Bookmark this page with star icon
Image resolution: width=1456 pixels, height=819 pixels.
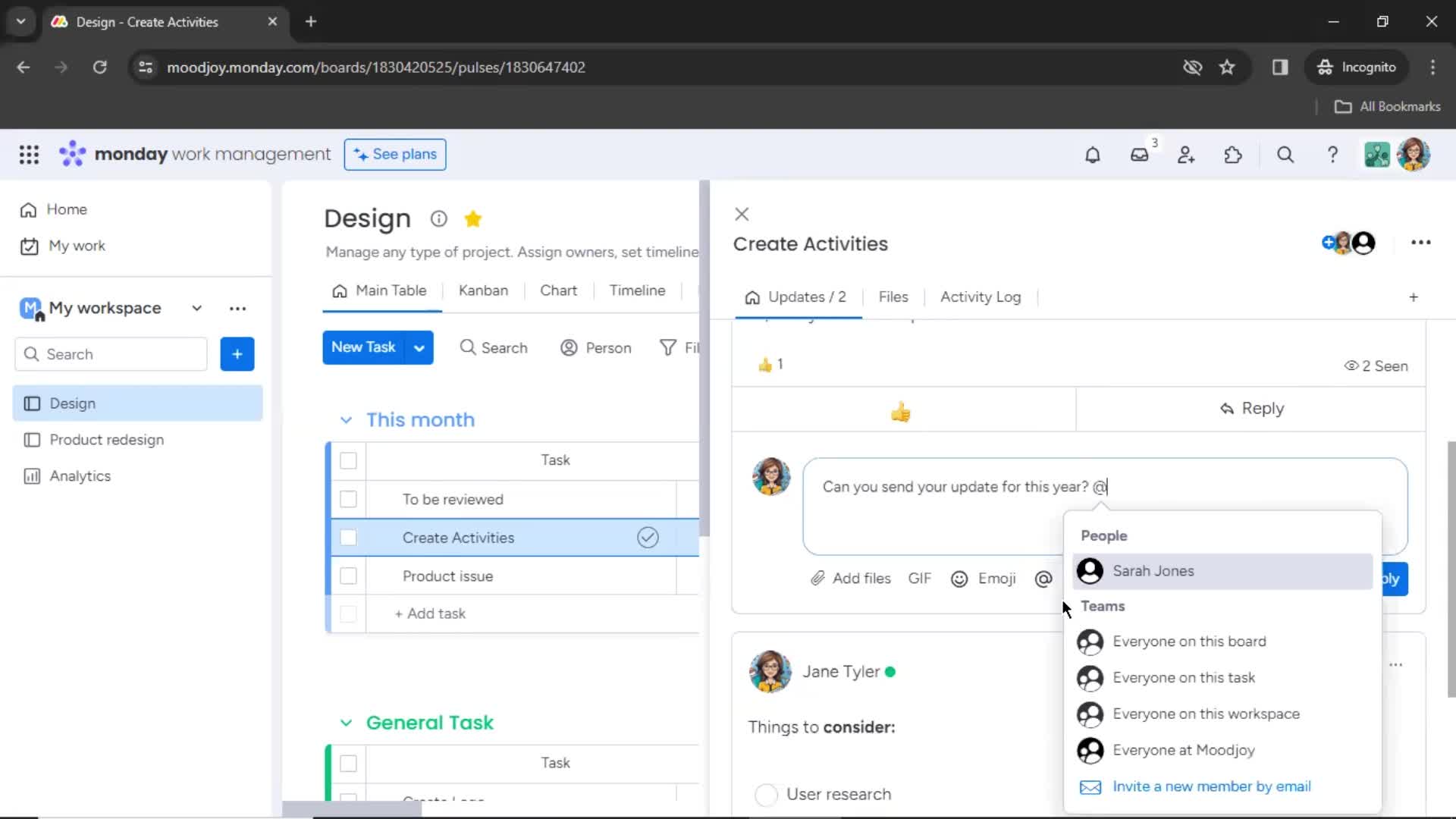(x=1227, y=67)
